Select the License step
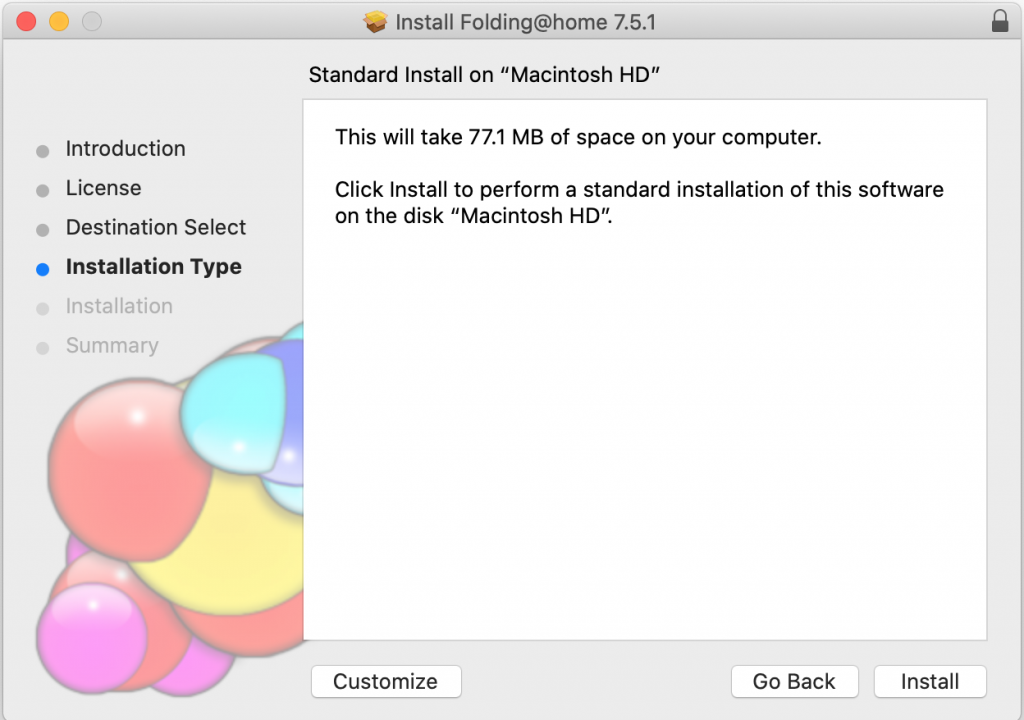Viewport: 1024px width, 720px height. pos(103,188)
